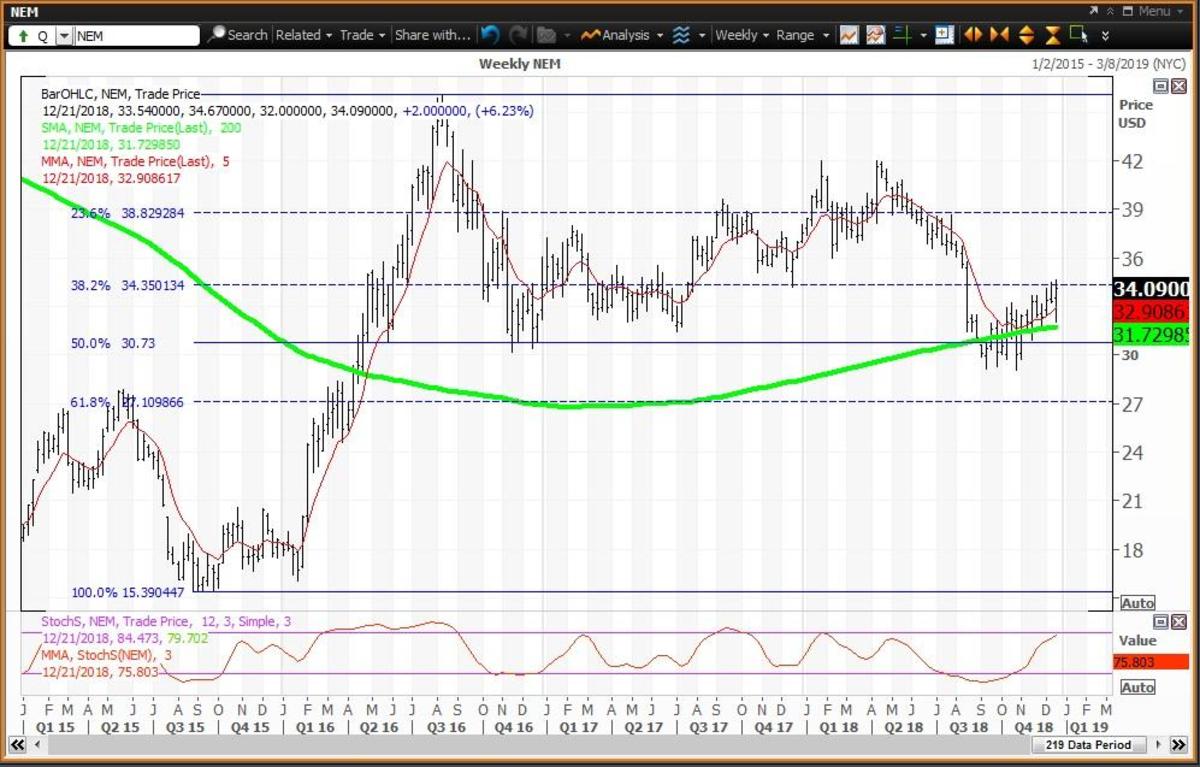Toggle Auto scaling on the stochastic Value axis
Screen dimensions: 1200x767
[x=1138, y=687]
